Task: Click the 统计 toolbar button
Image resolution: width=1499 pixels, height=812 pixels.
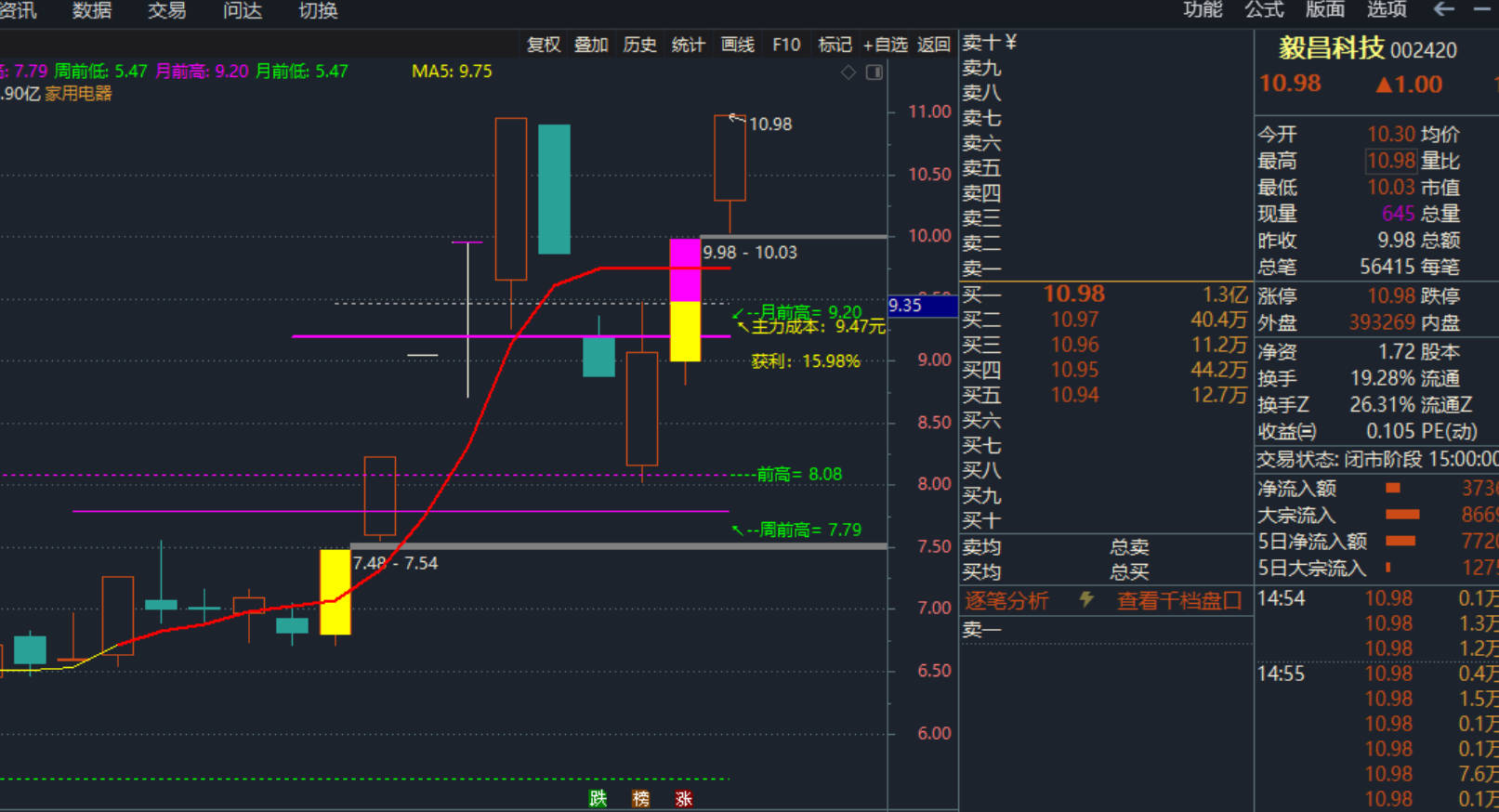Action: tap(688, 45)
